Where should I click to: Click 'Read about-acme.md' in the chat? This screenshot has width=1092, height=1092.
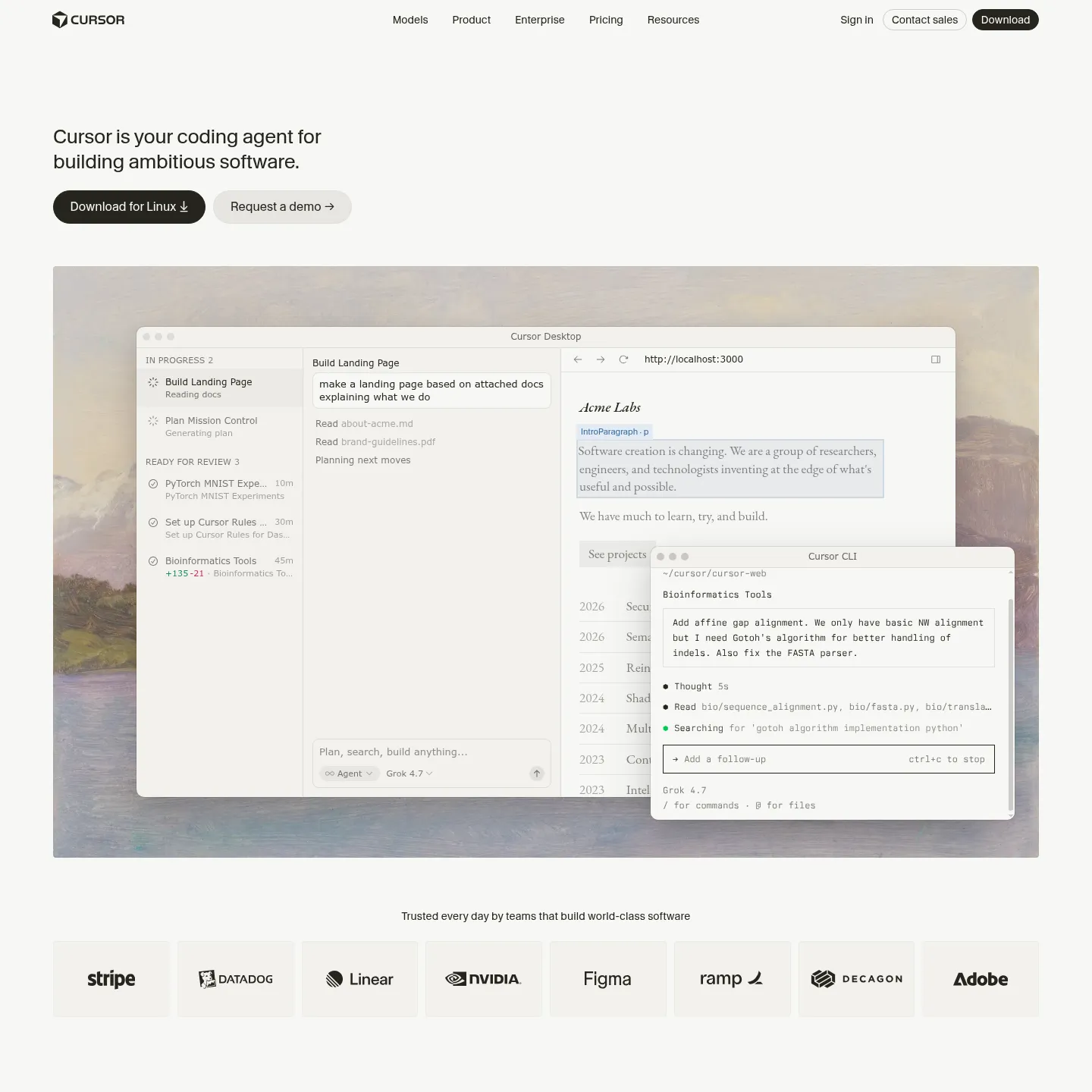point(364,424)
